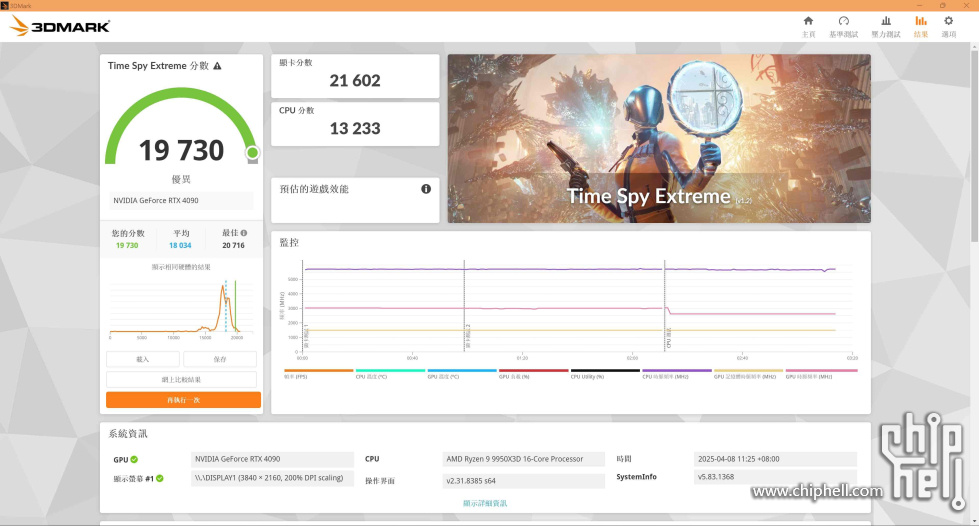Click the CPU test dashed timeline marker
This screenshot has width=979, height=526.
(x=665, y=306)
